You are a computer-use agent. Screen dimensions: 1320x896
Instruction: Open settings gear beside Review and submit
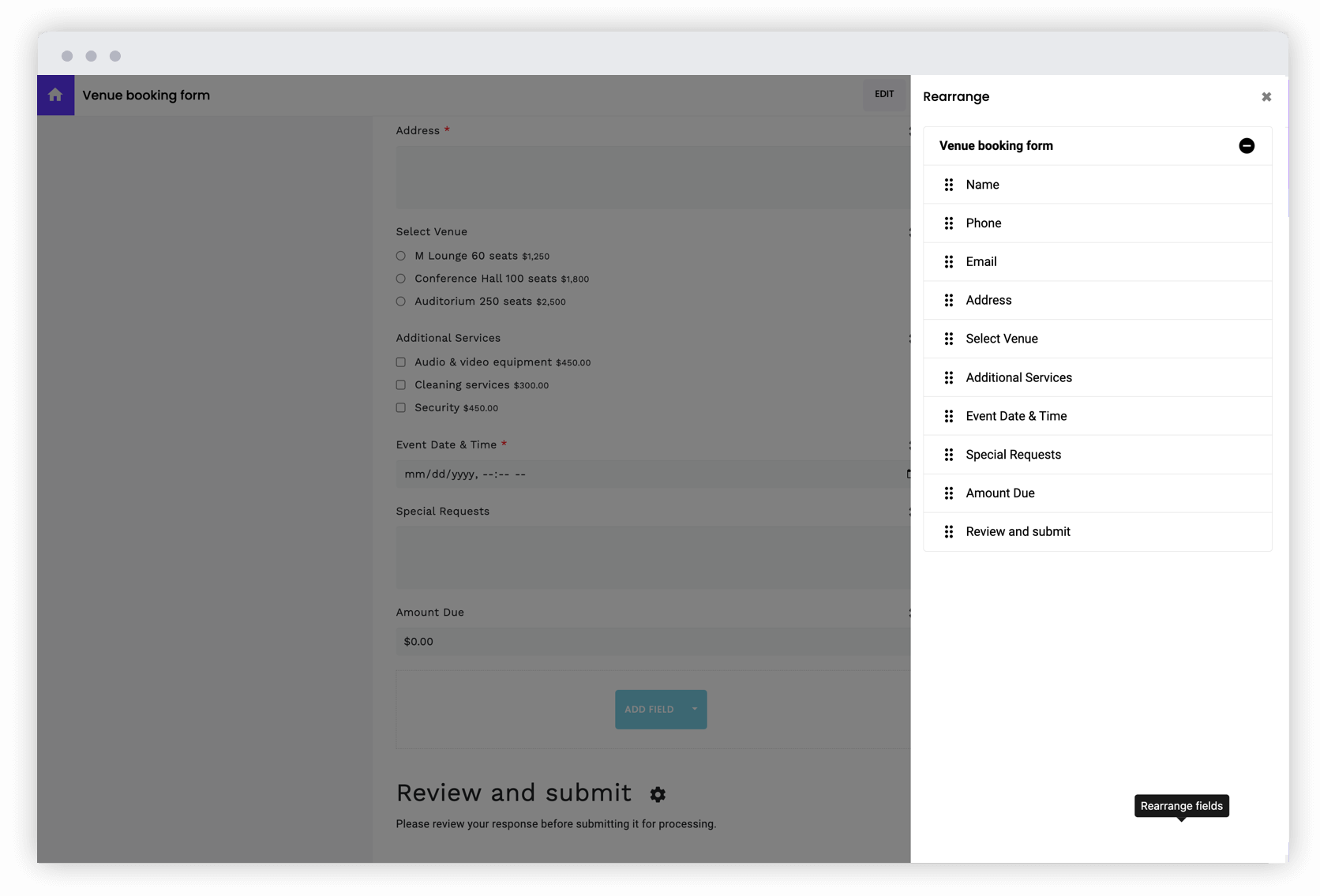658,794
